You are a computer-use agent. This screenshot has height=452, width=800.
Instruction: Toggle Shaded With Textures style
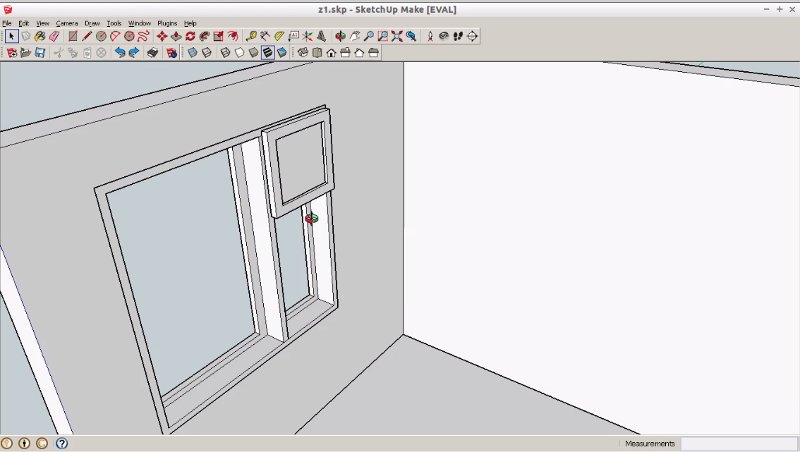[x=268, y=53]
